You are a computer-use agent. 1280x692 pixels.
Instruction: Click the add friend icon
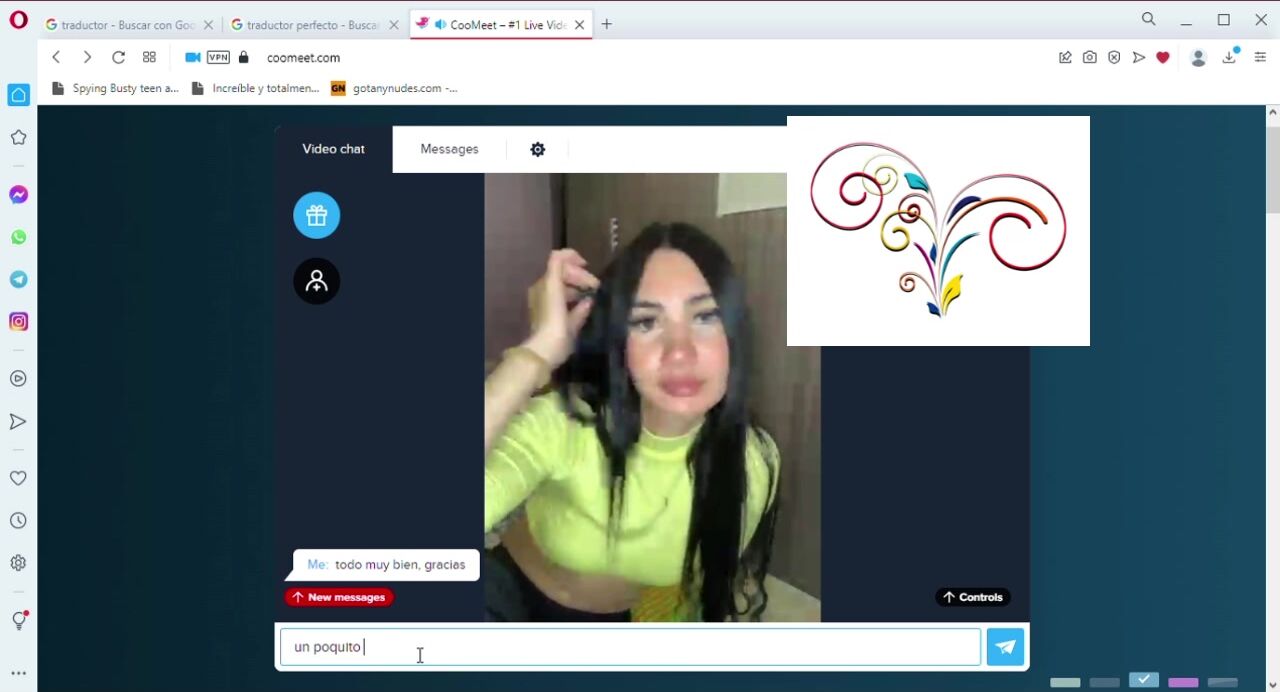point(316,281)
